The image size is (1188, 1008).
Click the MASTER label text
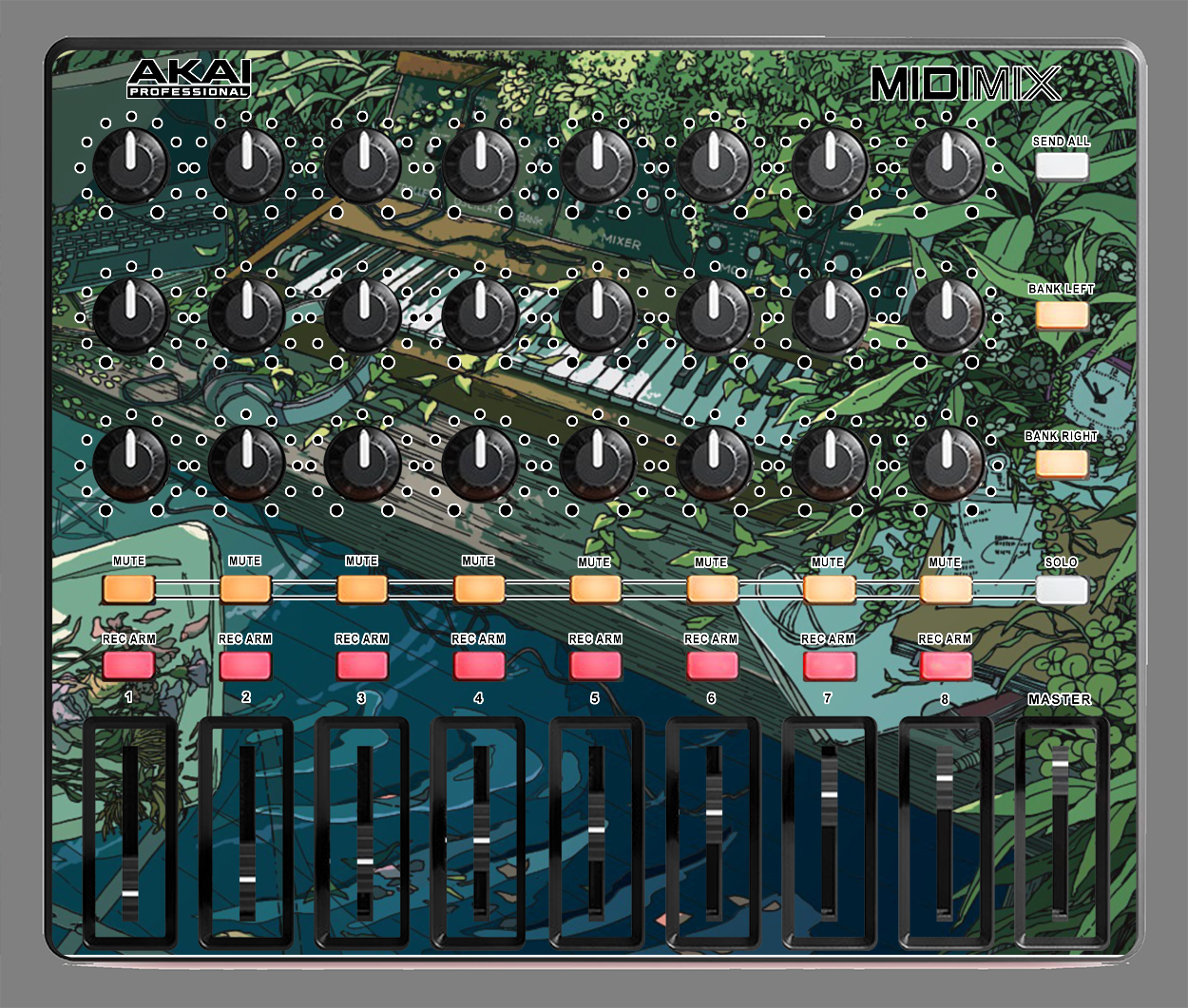1060,699
